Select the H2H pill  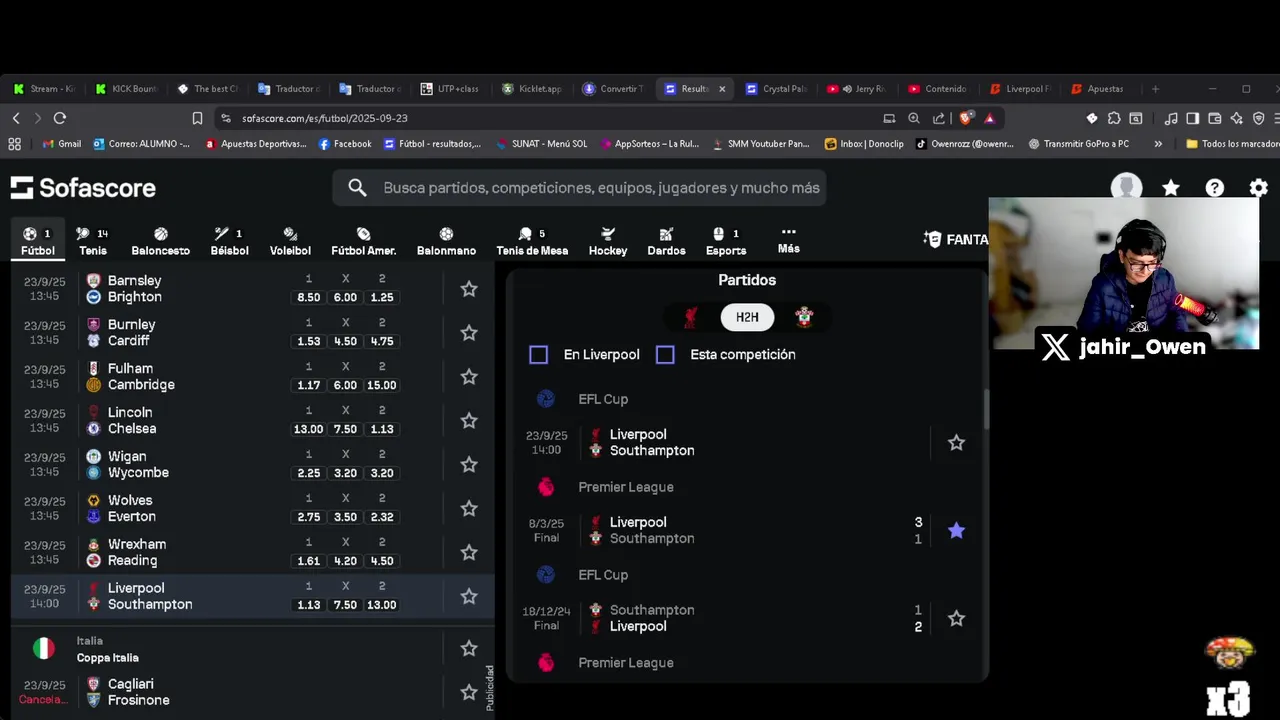click(747, 318)
